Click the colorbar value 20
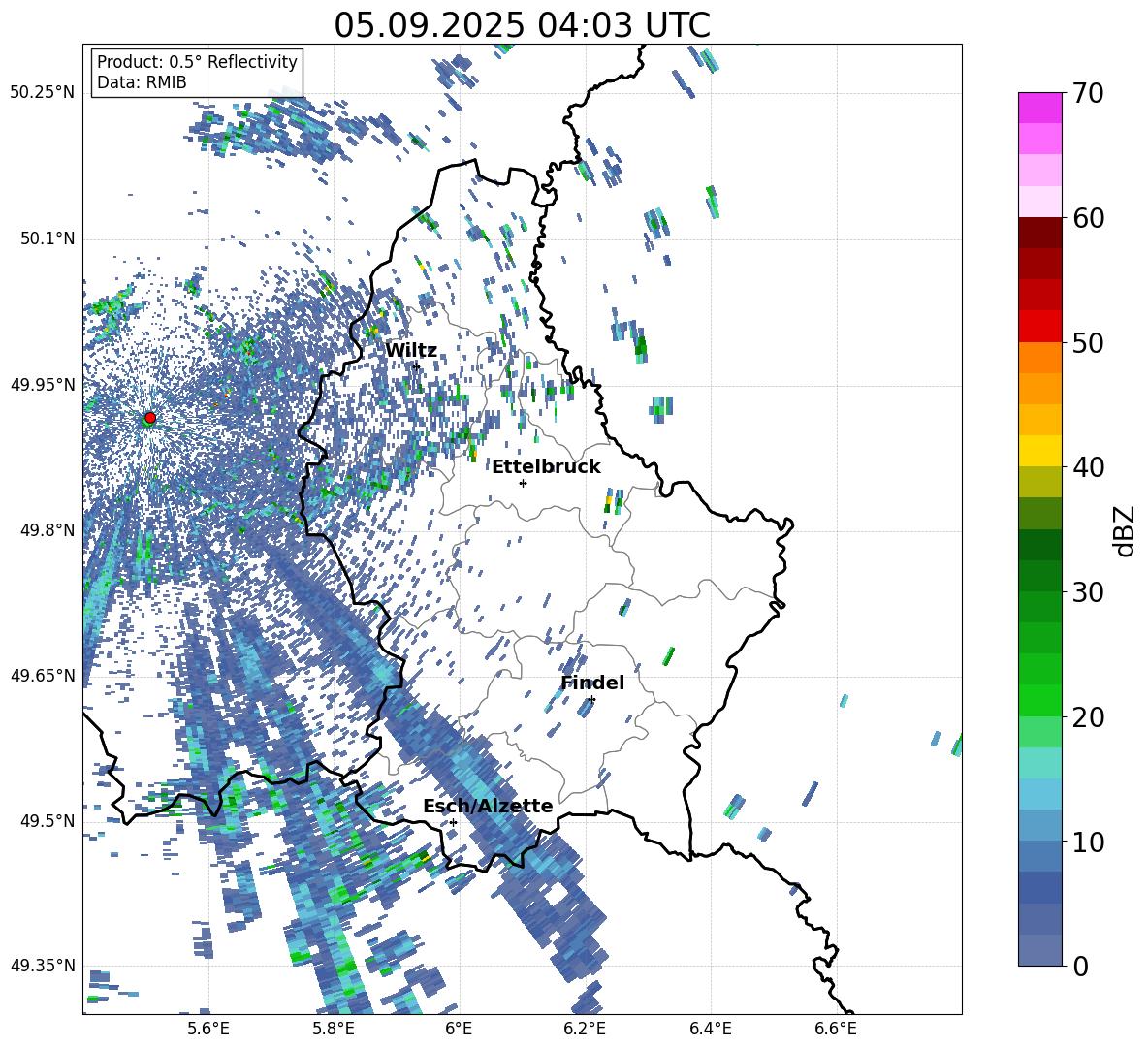 coord(1088,717)
